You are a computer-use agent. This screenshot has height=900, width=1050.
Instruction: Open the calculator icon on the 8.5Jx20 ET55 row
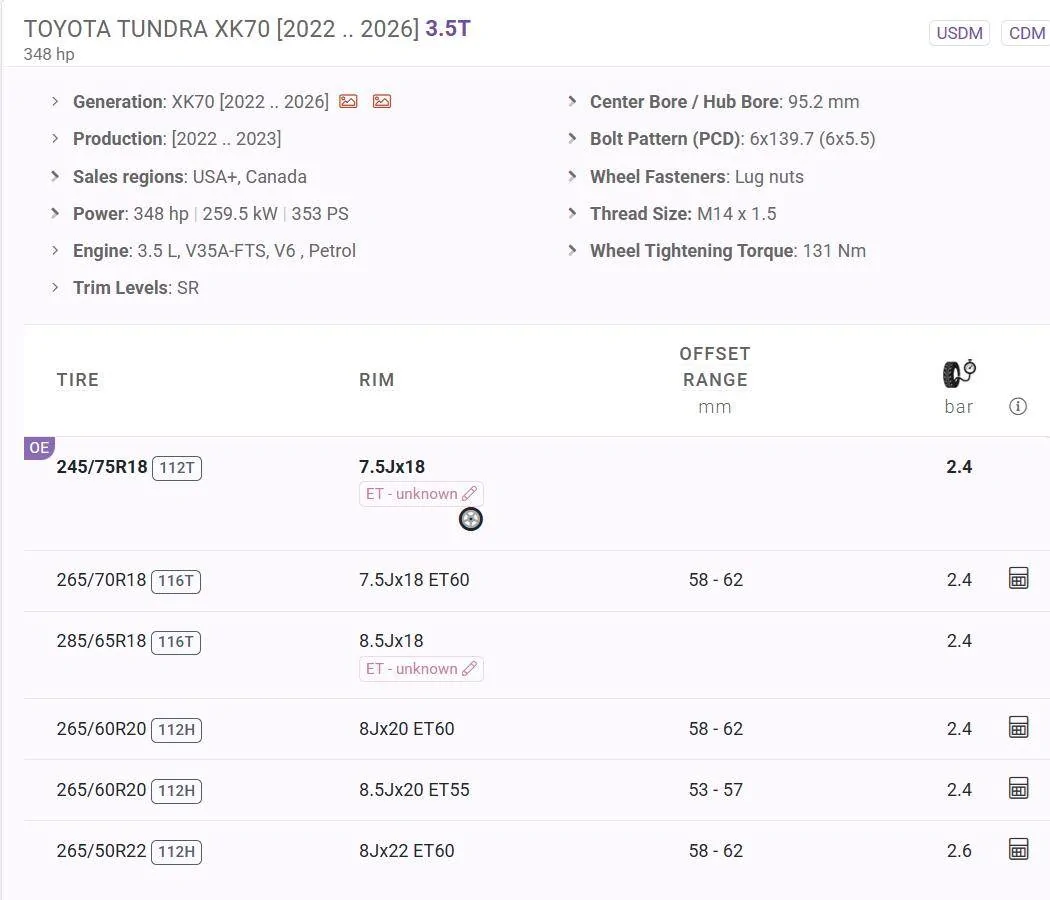pyautogui.click(x=1018, y=789)
